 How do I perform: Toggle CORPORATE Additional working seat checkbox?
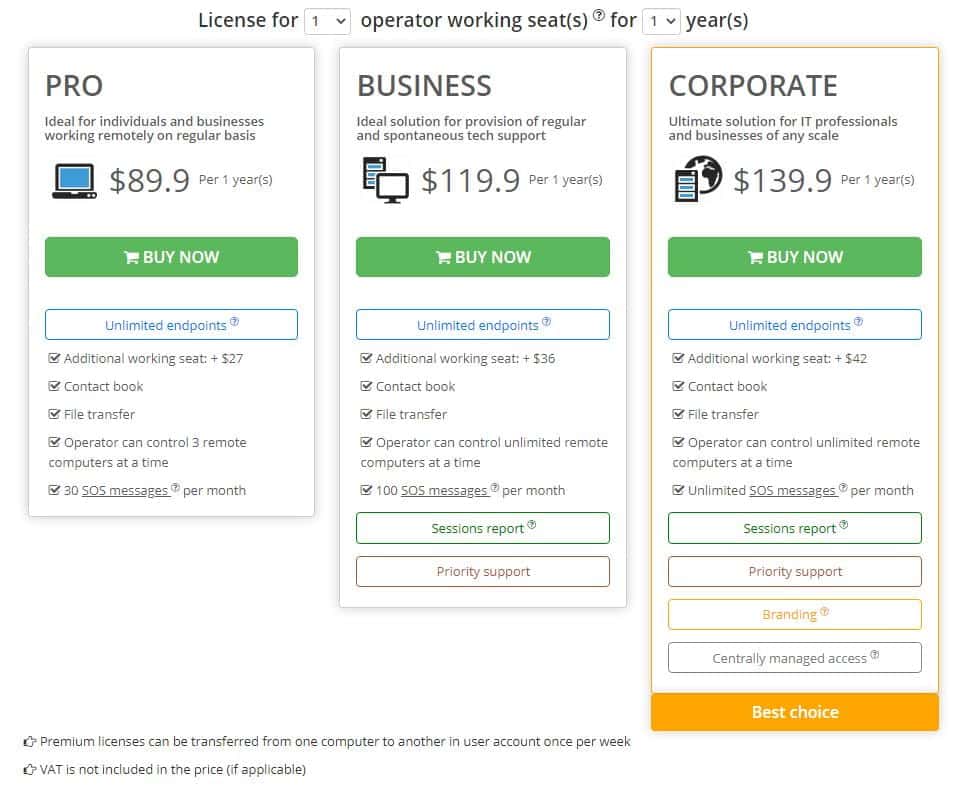tap(678, 358)
